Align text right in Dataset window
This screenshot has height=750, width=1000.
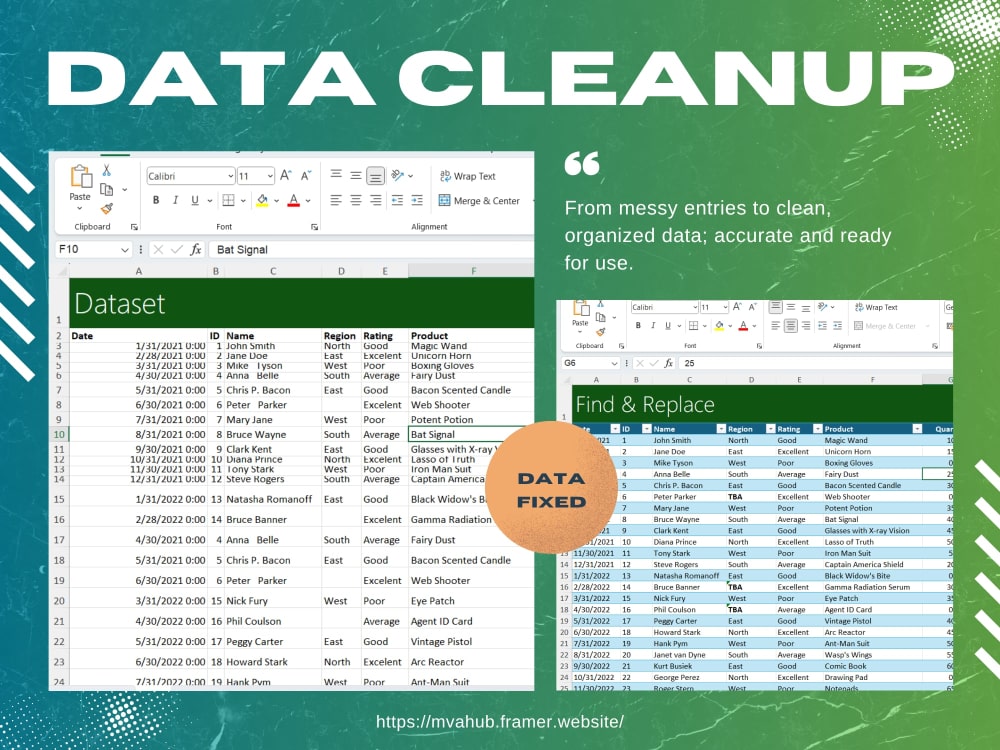click(x=376, y=200)
